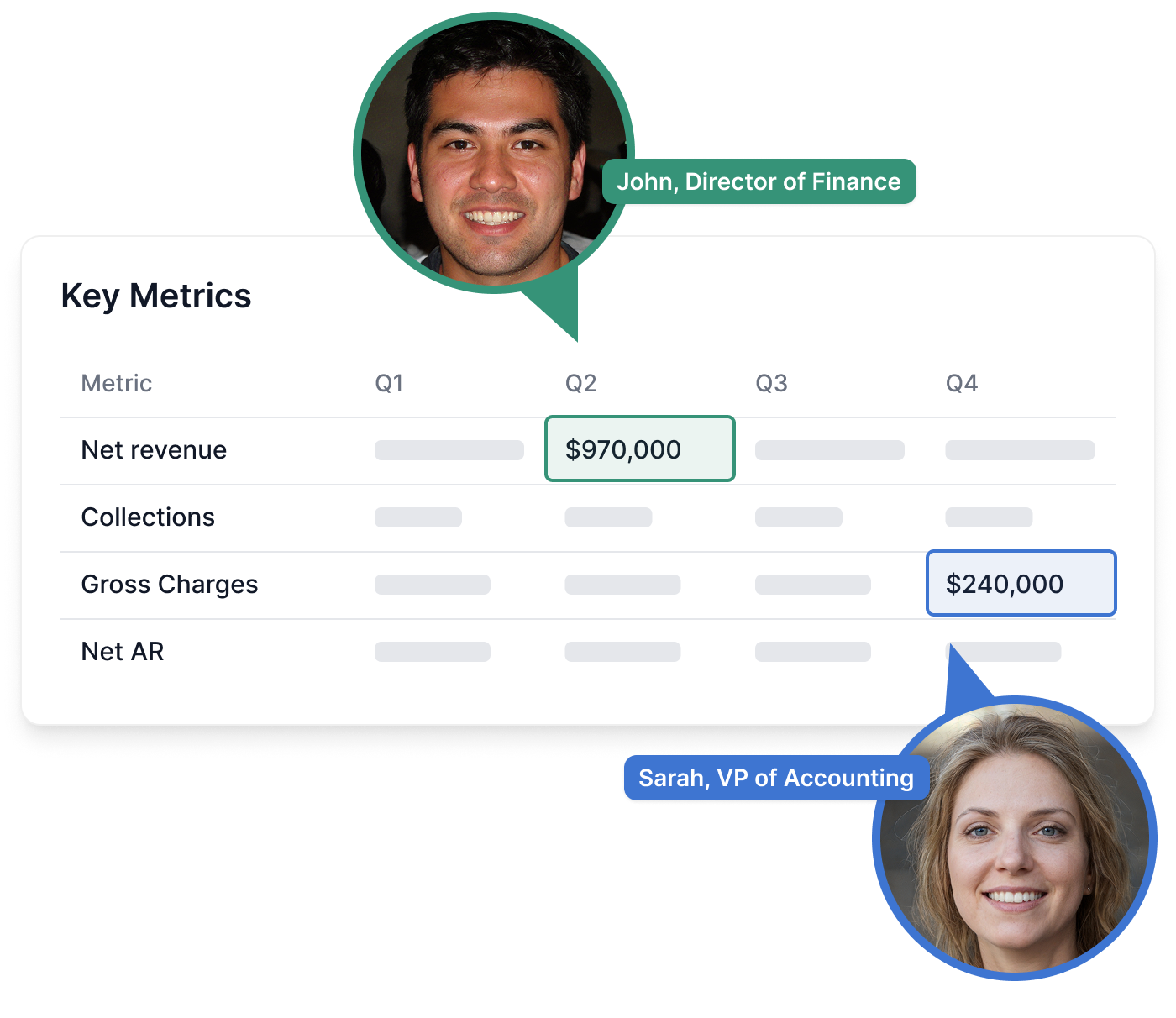Screen dimensions: 1176x1018
Task: Click the 'John, Director of Finance' label
Action: click(x=759, y=181)
